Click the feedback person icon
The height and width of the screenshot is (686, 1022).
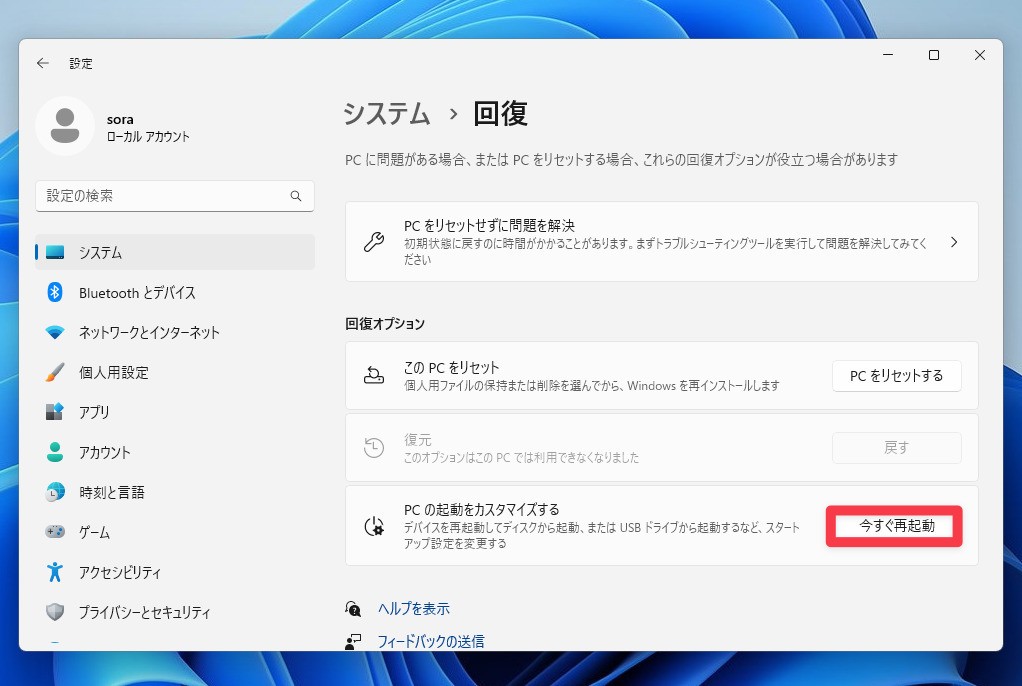pyautogui.click(x=353, y=642)
